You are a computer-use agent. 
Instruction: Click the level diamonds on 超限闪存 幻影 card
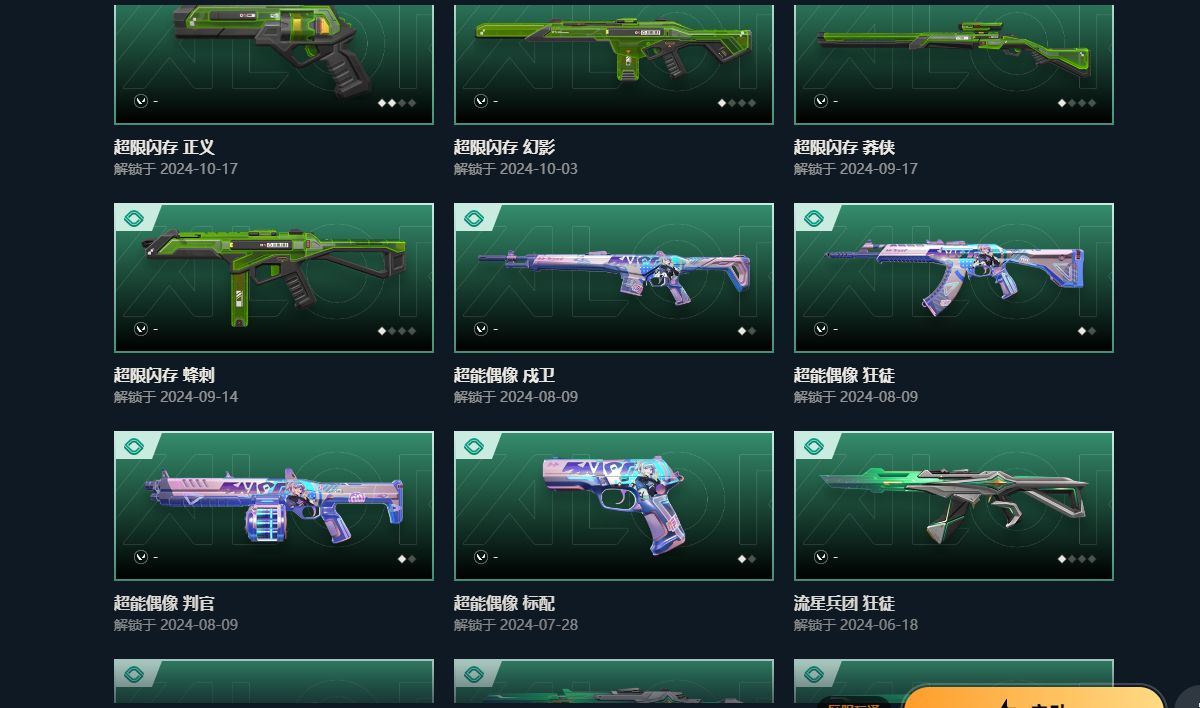pyautogui.click(x=737, y=103)
